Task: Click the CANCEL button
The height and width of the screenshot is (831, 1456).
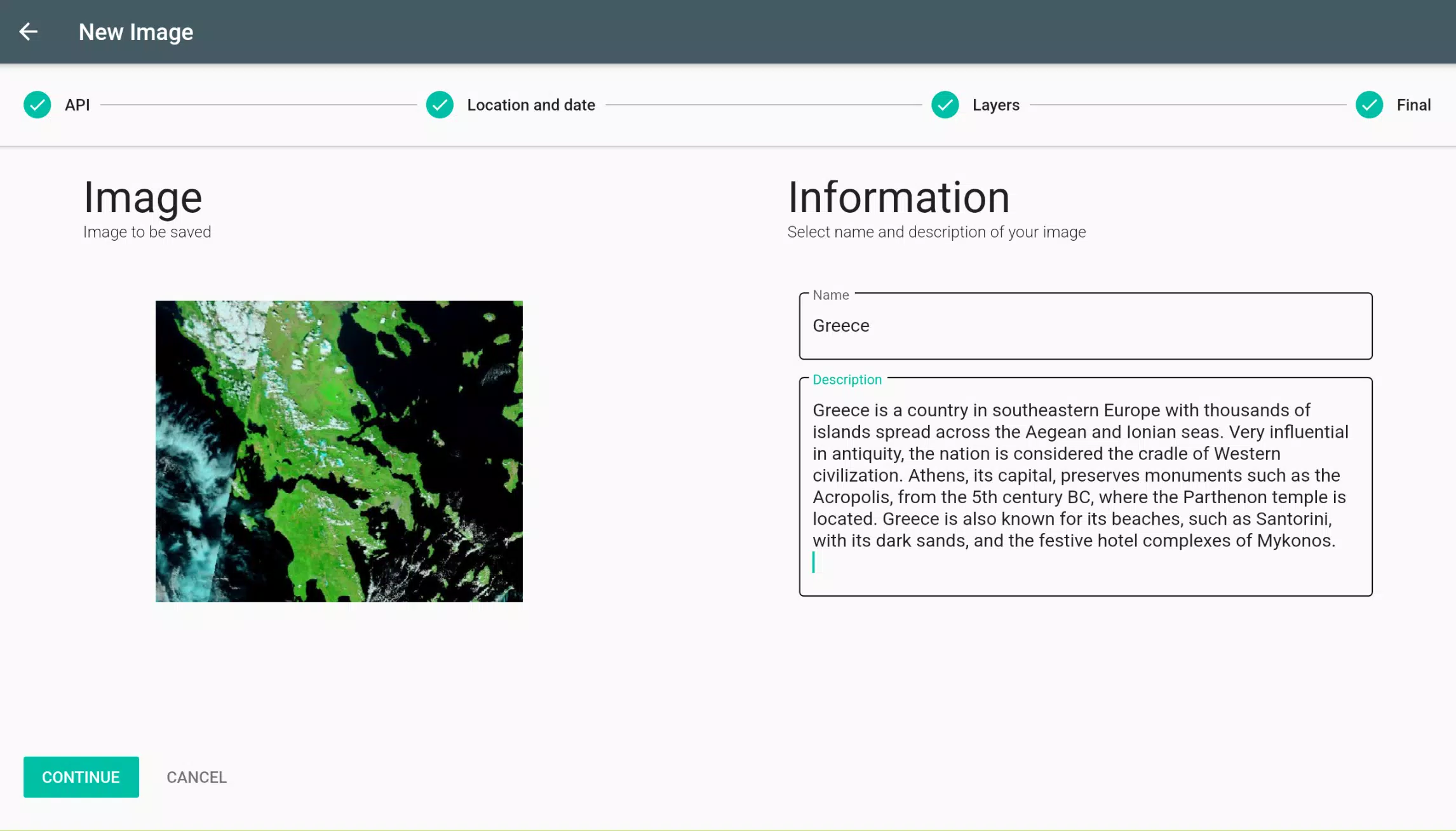Action: [197, 777]
